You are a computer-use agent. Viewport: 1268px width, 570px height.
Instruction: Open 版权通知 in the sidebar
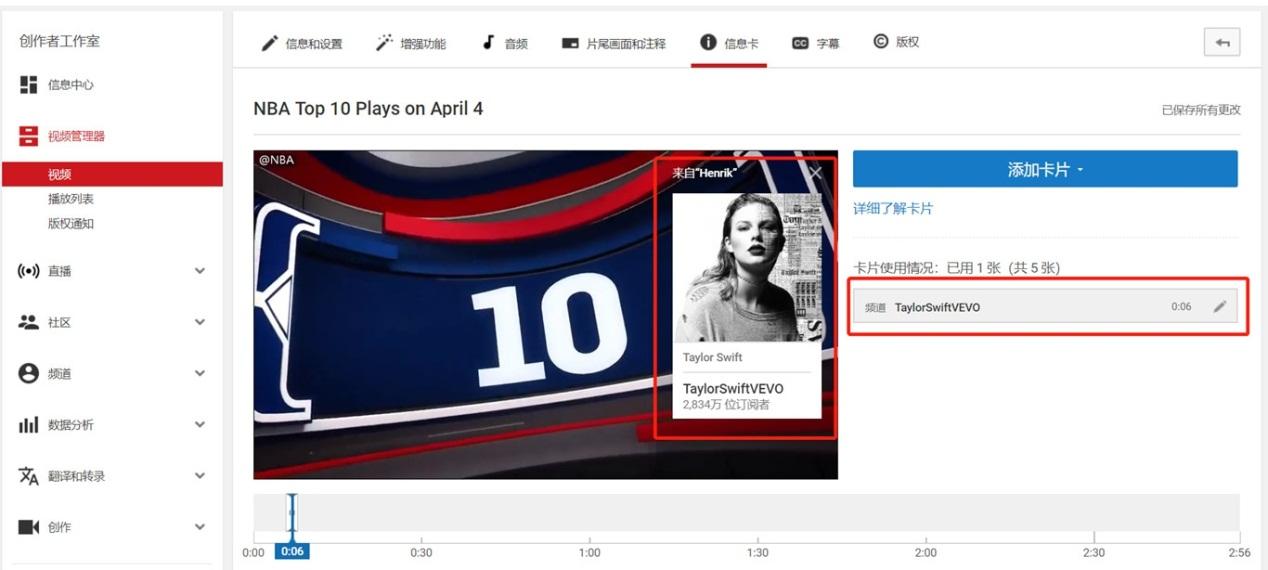71,223
